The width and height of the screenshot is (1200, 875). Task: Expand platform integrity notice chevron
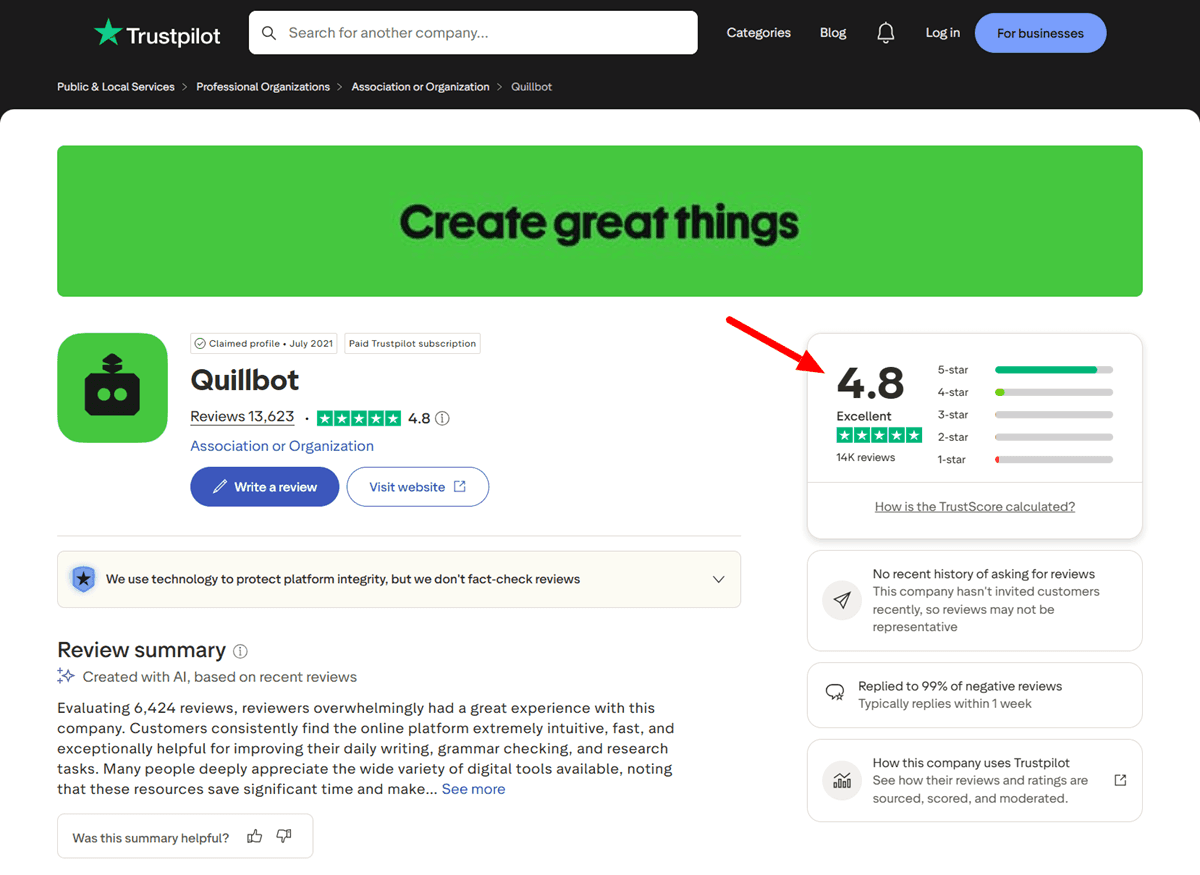[718, 579]
